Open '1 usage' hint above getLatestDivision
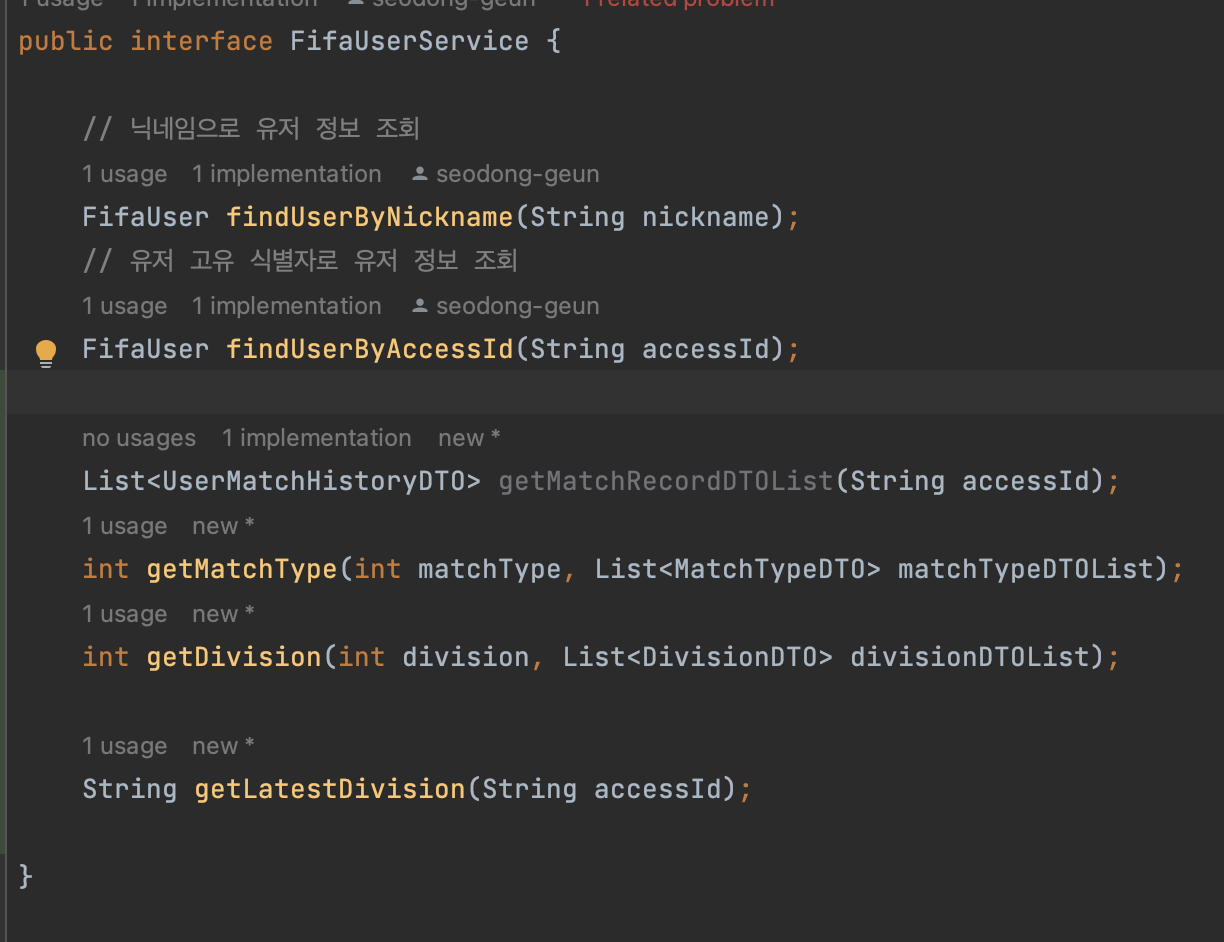The height and width of the screenshot is (942, 1224). click(x=125, y=746)
